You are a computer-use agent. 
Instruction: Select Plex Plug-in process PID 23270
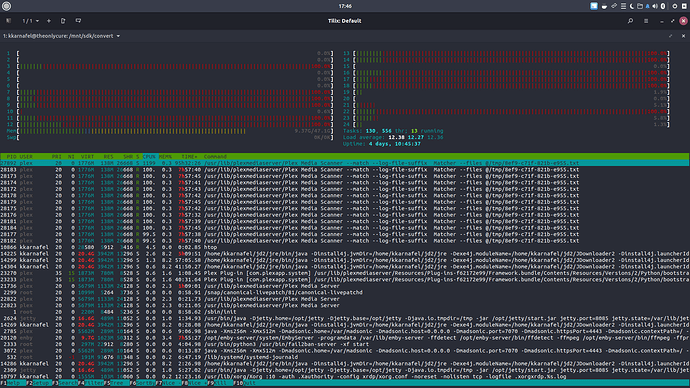coord(345,273)
